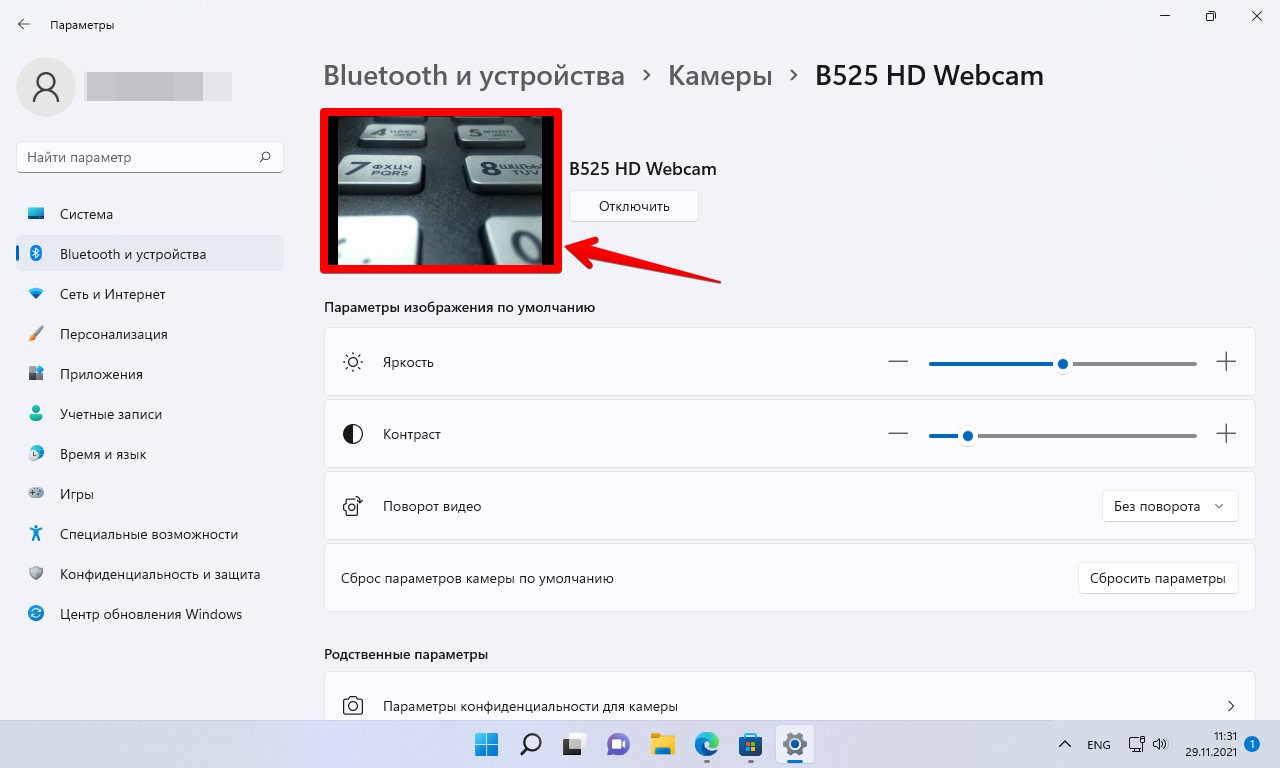Click the Контраст slider handle
1280x768 pixels.
pyautogui.click(x=967, y=436)
